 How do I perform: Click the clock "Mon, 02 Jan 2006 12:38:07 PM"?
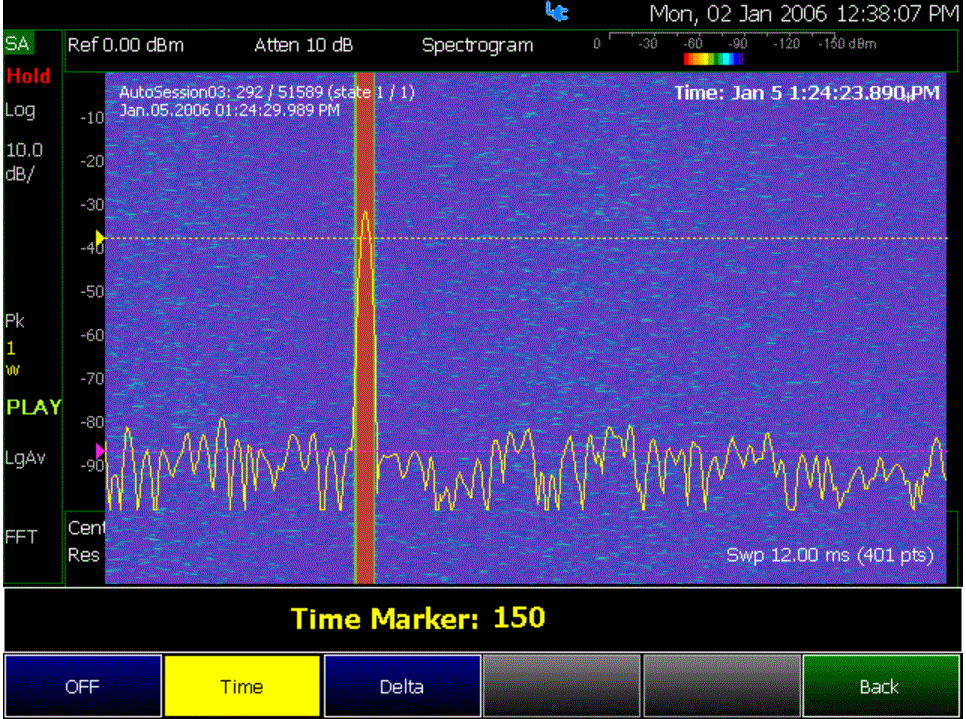click(804, 14)
